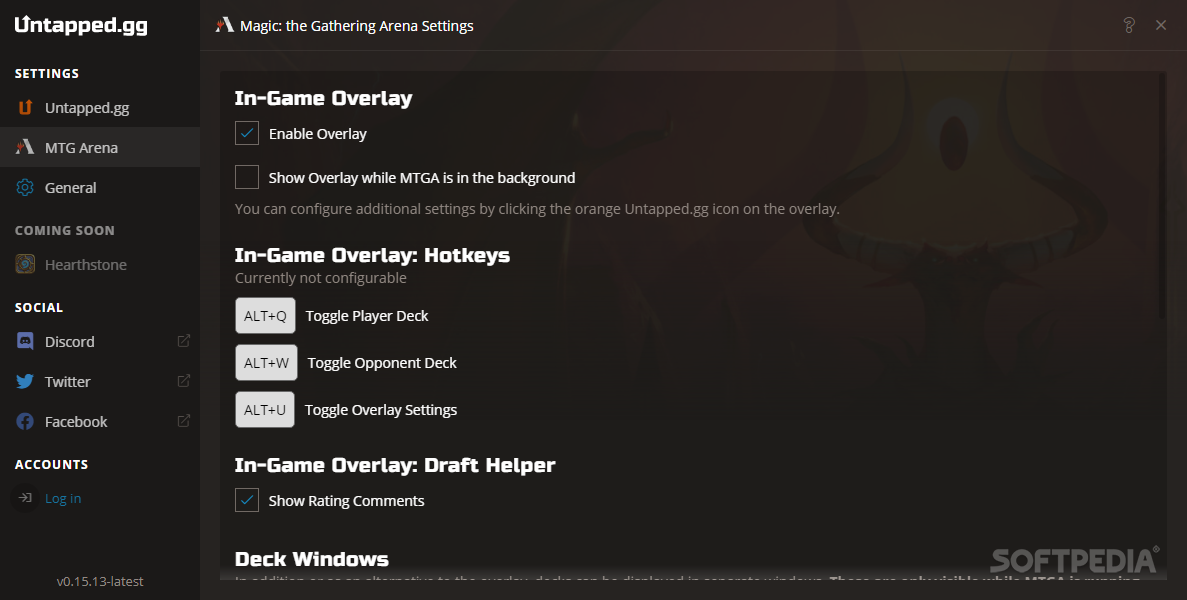Click the v0.15.13-latest version text
1187x600 pixels.
coord(100,581)
